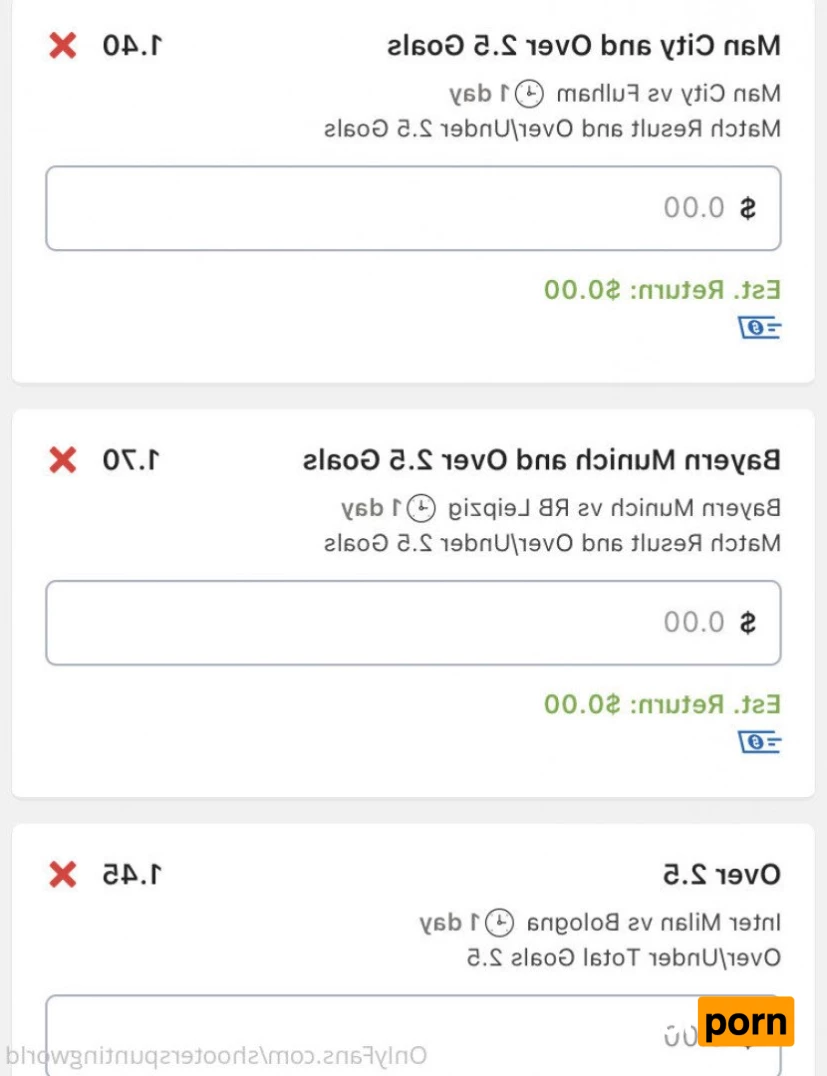This screenshot has height=1076, width=827.
Task: Open the OnlyFans shooterspuntingworld watermark link
Action: point(217,1056)
